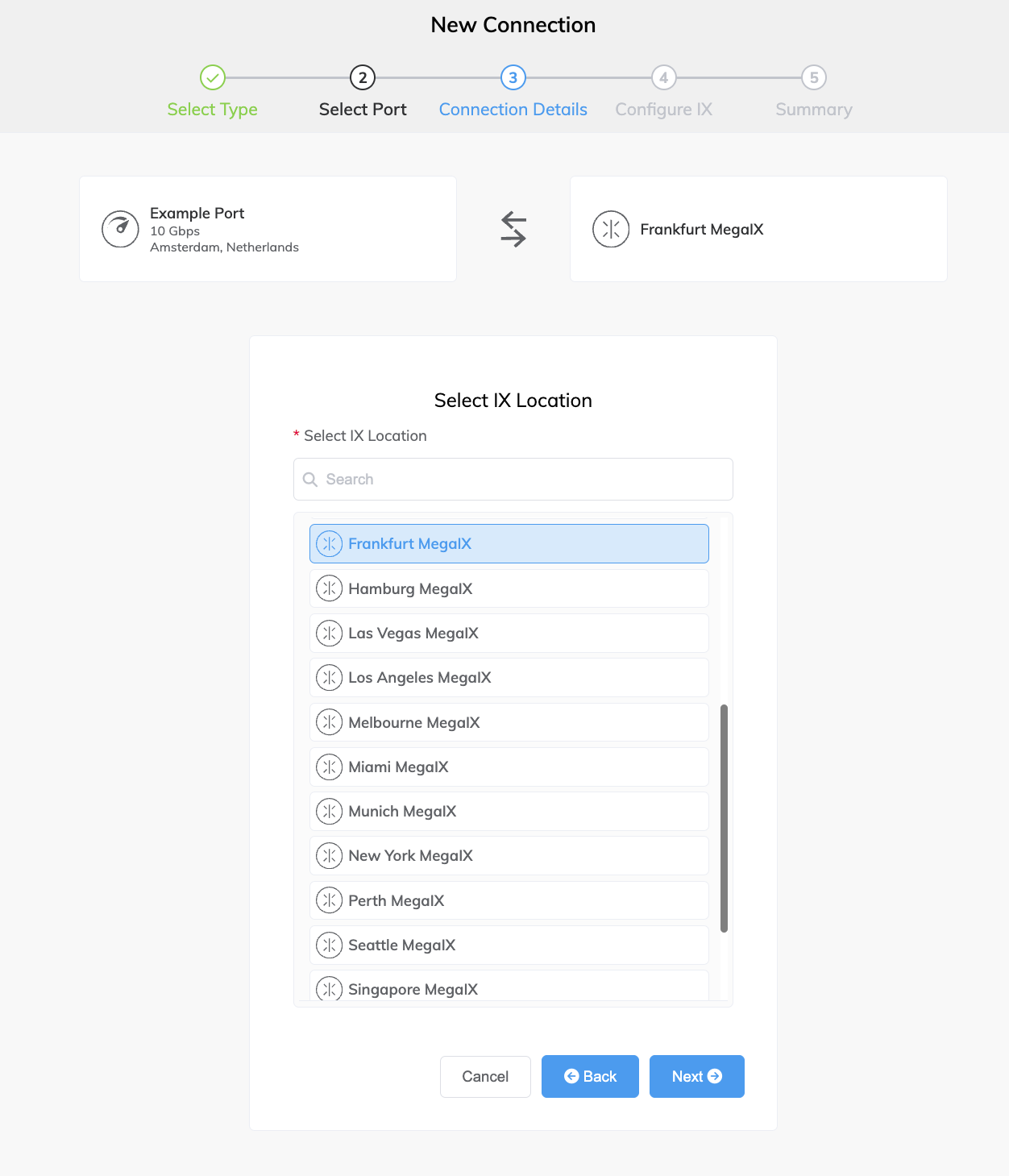This screenshot has width=1009, height=1176.
Task: Open the Summary step circle
Action: coord(814,77)
